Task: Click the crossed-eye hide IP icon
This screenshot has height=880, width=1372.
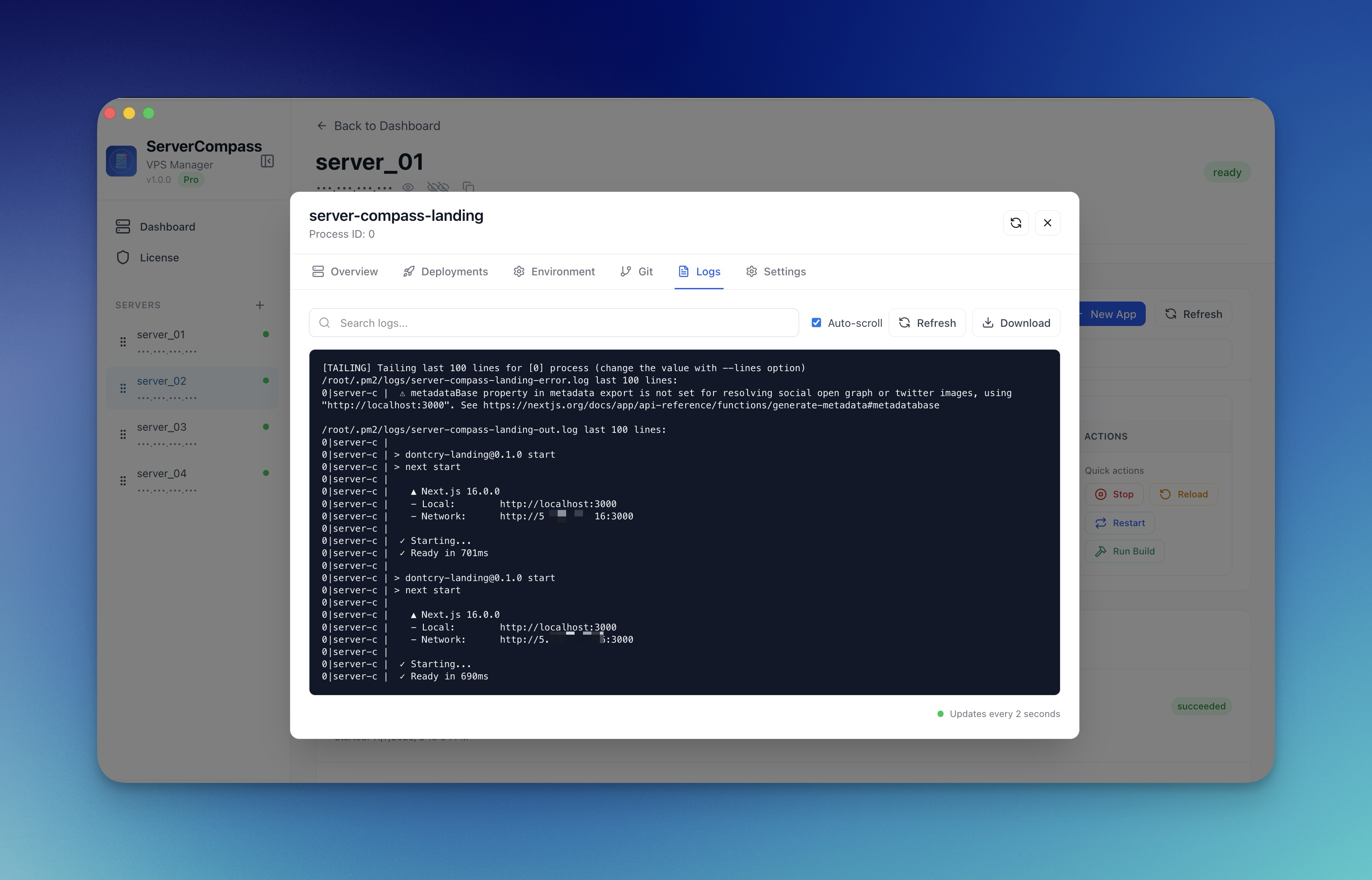Action: click(438, 187)
